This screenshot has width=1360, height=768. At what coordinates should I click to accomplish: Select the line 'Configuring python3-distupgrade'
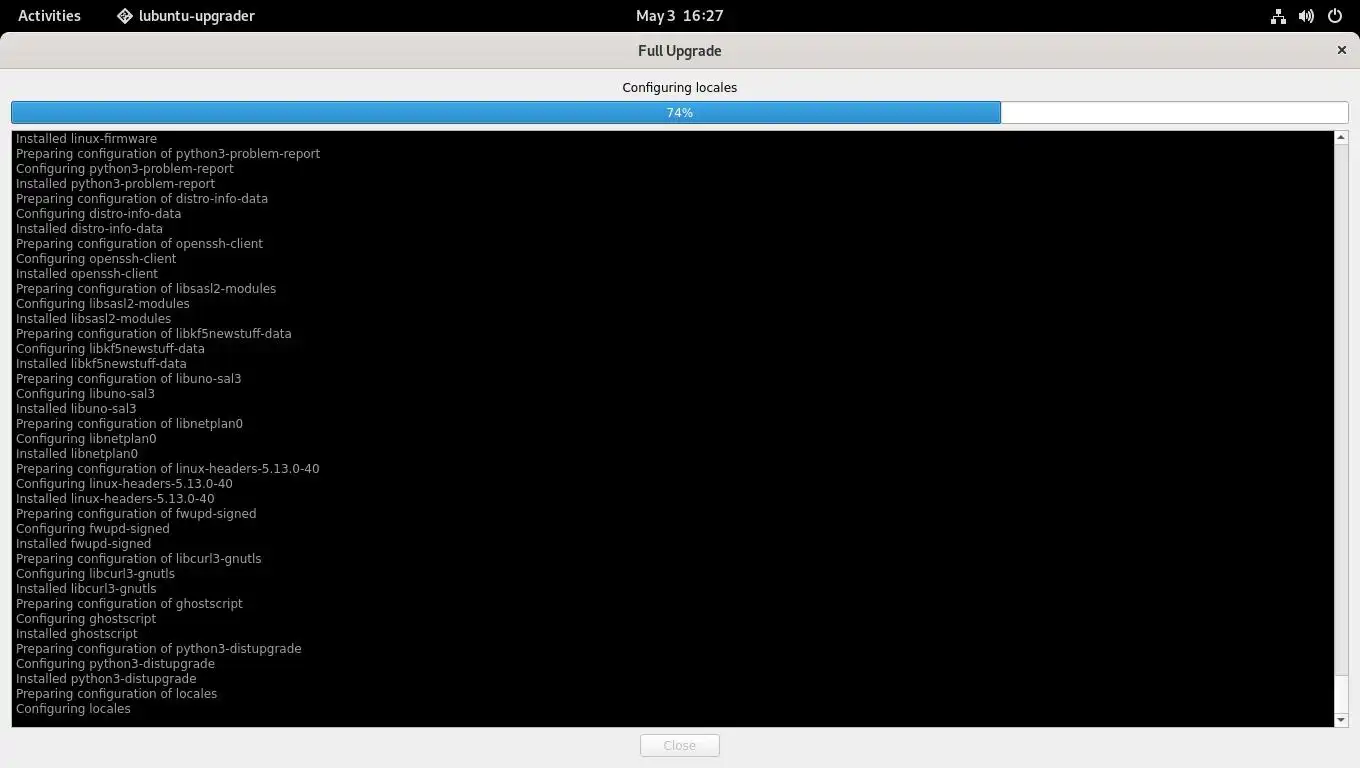(115, 664)
